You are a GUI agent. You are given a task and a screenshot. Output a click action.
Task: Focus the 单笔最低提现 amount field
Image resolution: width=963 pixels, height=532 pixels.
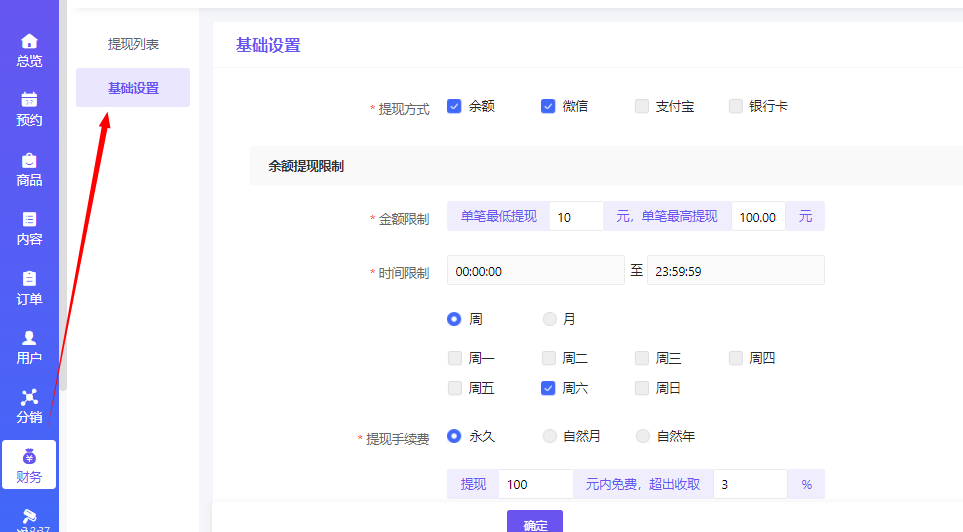576,217
